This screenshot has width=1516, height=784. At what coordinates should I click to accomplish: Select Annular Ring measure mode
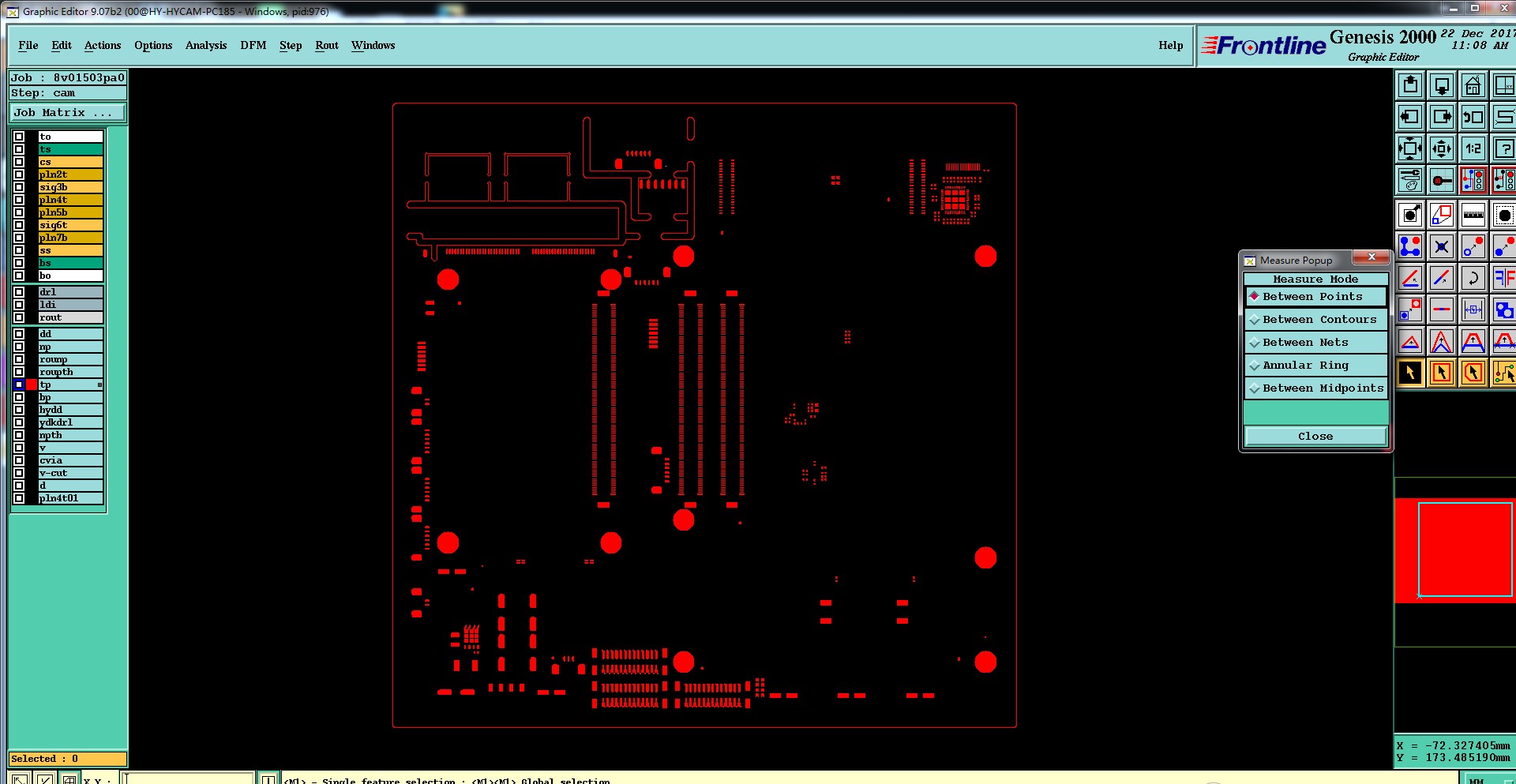click(1315, 366)
